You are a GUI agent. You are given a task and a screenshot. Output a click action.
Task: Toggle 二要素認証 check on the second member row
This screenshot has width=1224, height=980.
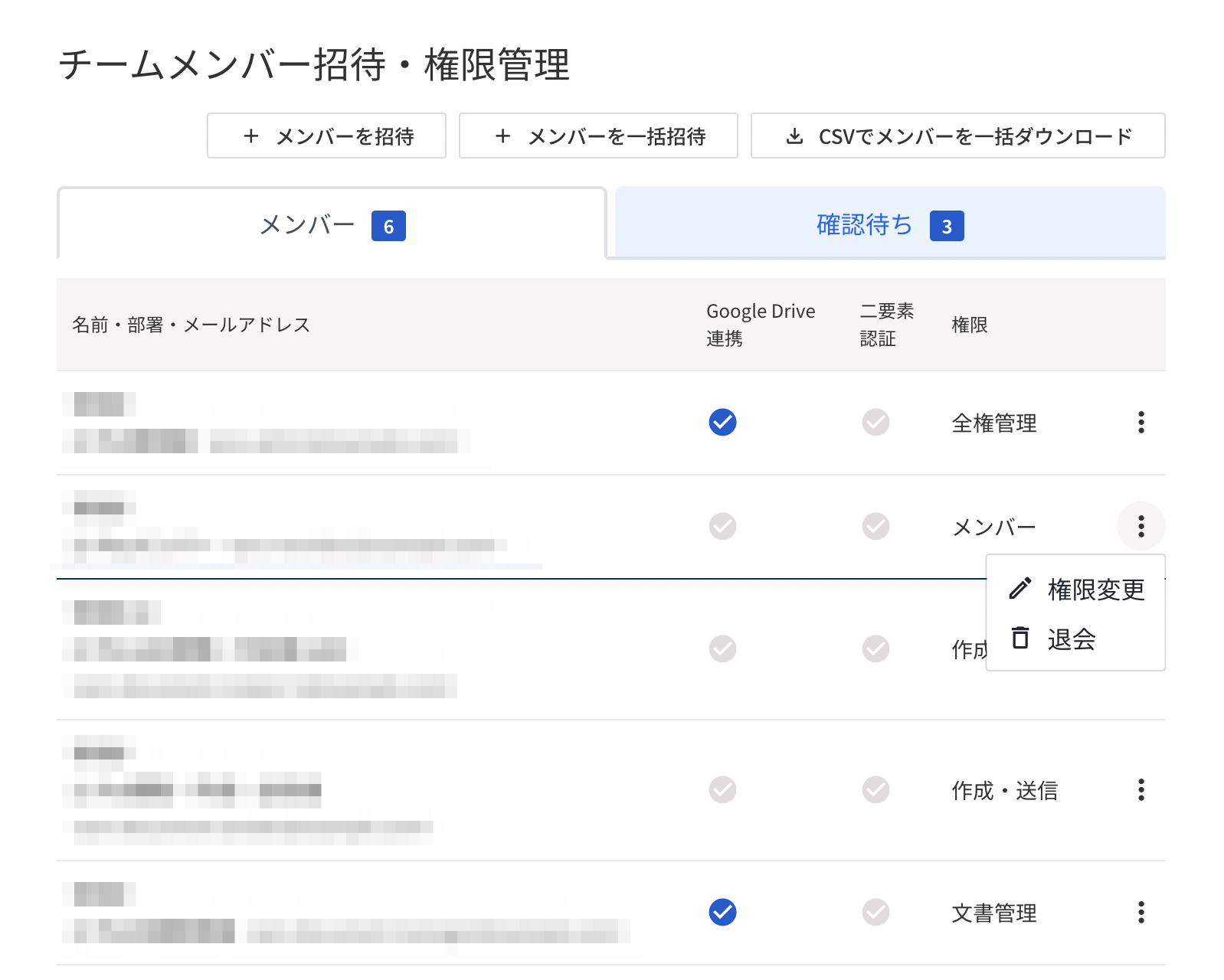tap(875, 526)
